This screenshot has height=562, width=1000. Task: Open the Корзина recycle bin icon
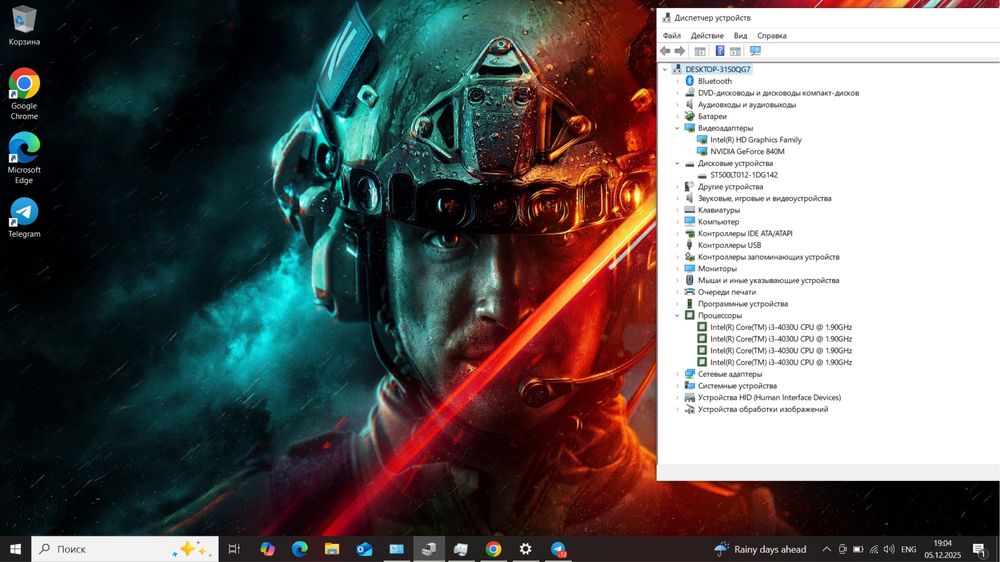point(24,26)
